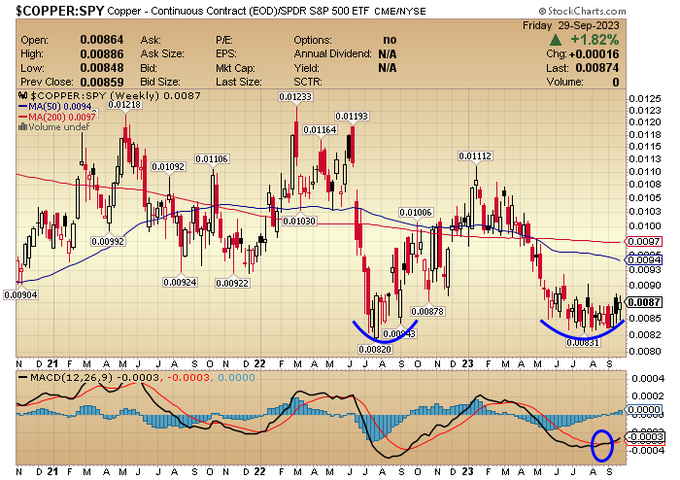This screenshot has width=680, height=480.
Task: Click the $COPPER:SPY ticker title
Action: click(x=60, y=11)
